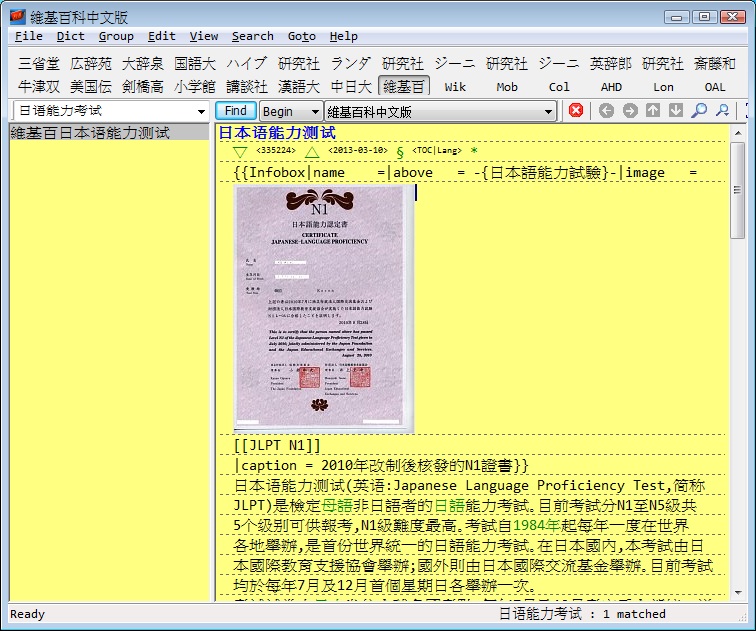Click the 日语能力考试 search input field
Viewport: 756px width, 631px height.
(104, 111)
